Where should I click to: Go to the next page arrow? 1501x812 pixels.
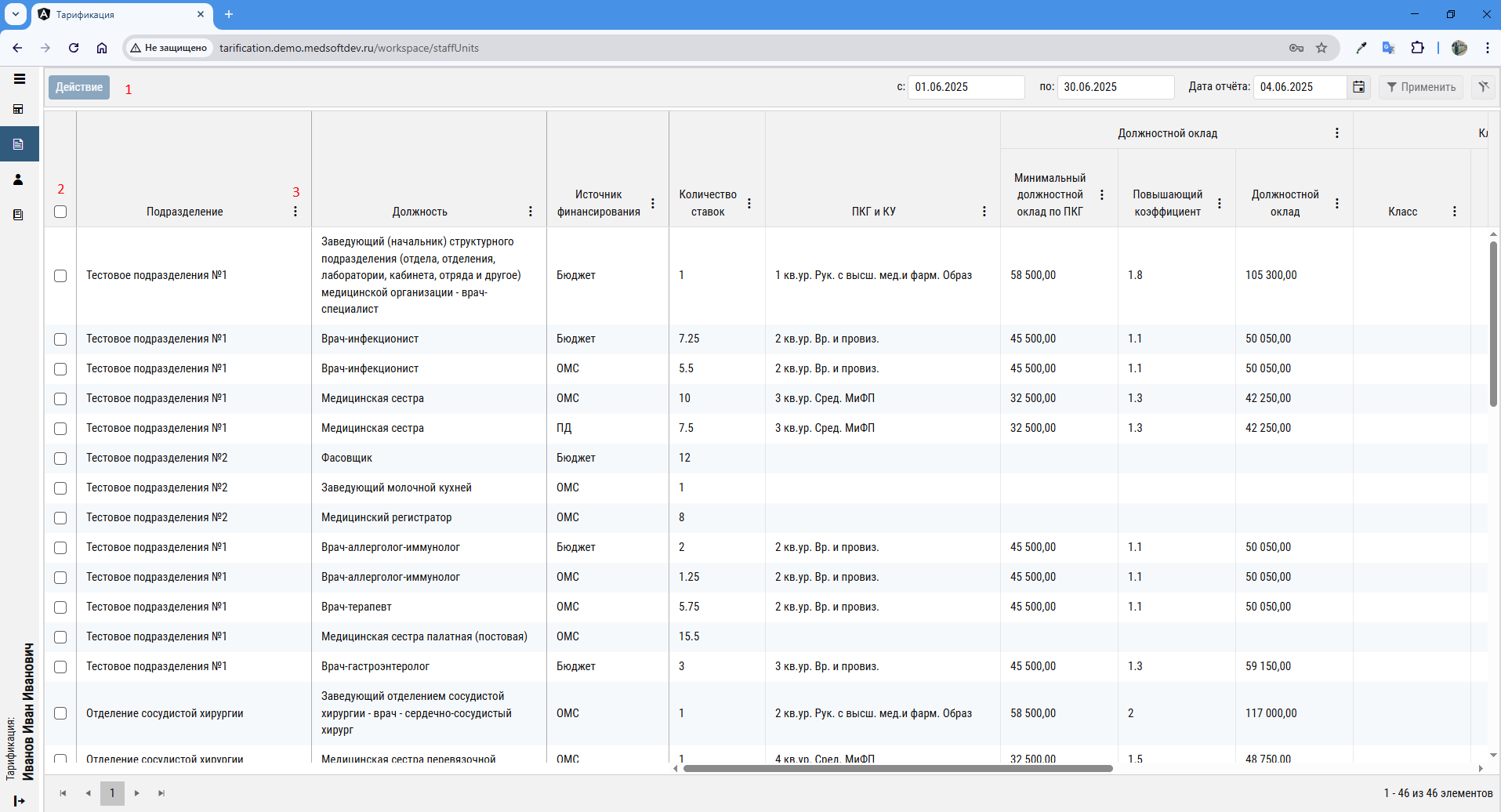pyautogui.click(x=137, y=793)
